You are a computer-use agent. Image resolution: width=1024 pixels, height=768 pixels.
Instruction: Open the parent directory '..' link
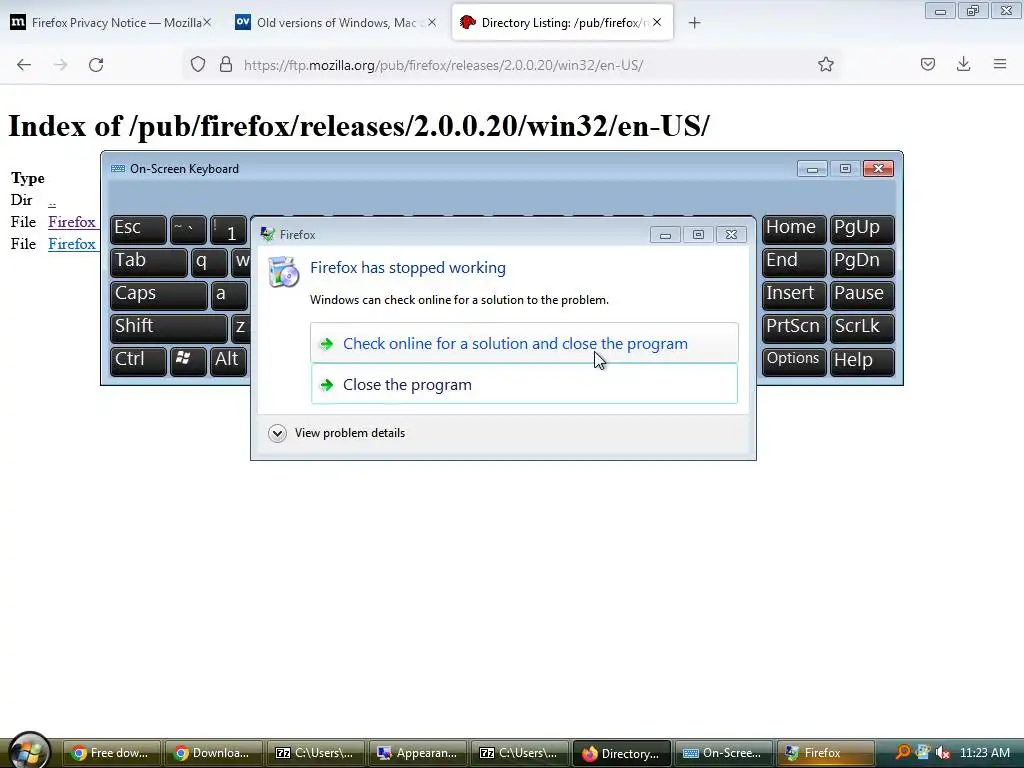coord(52,200)
